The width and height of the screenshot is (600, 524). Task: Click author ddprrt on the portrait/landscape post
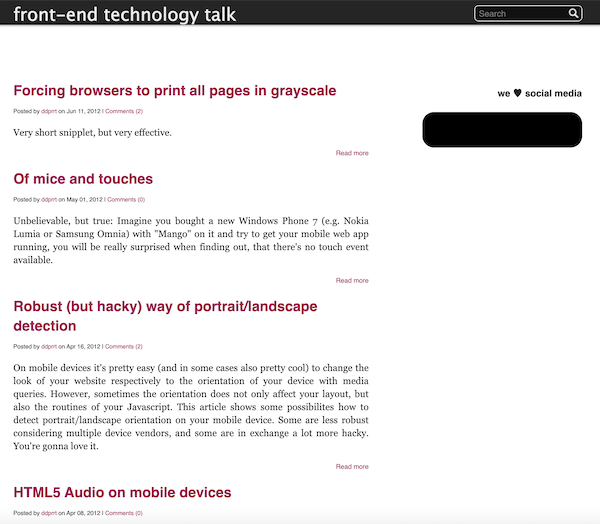pyautogui.click(x=49, y=346)
